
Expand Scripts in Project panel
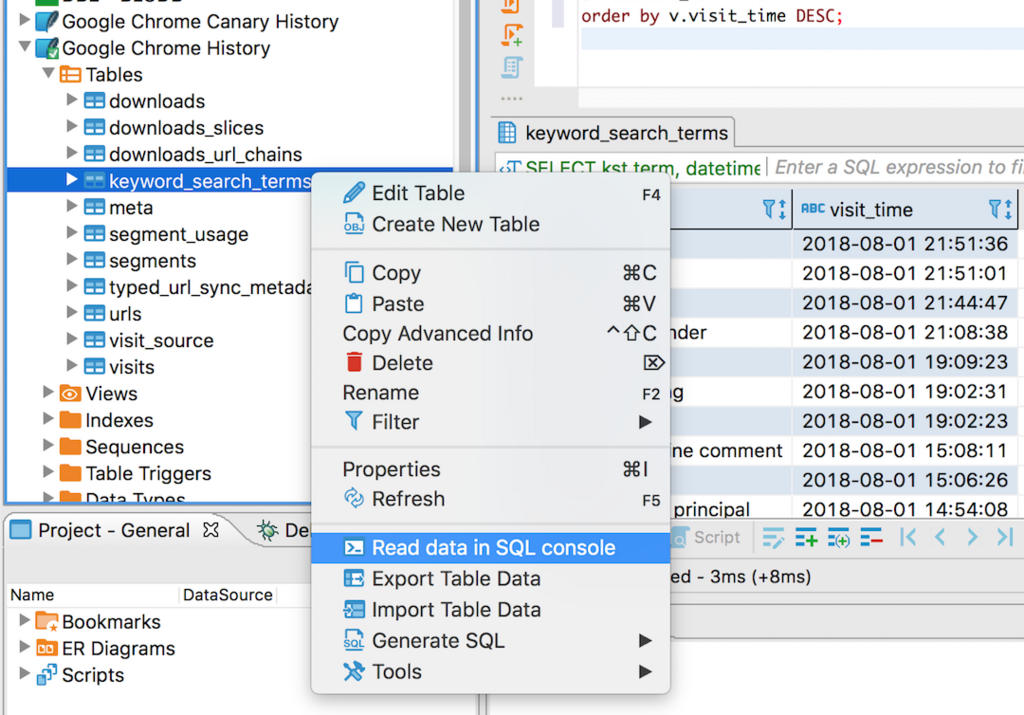pyautogui.click(x=24, y=674)
